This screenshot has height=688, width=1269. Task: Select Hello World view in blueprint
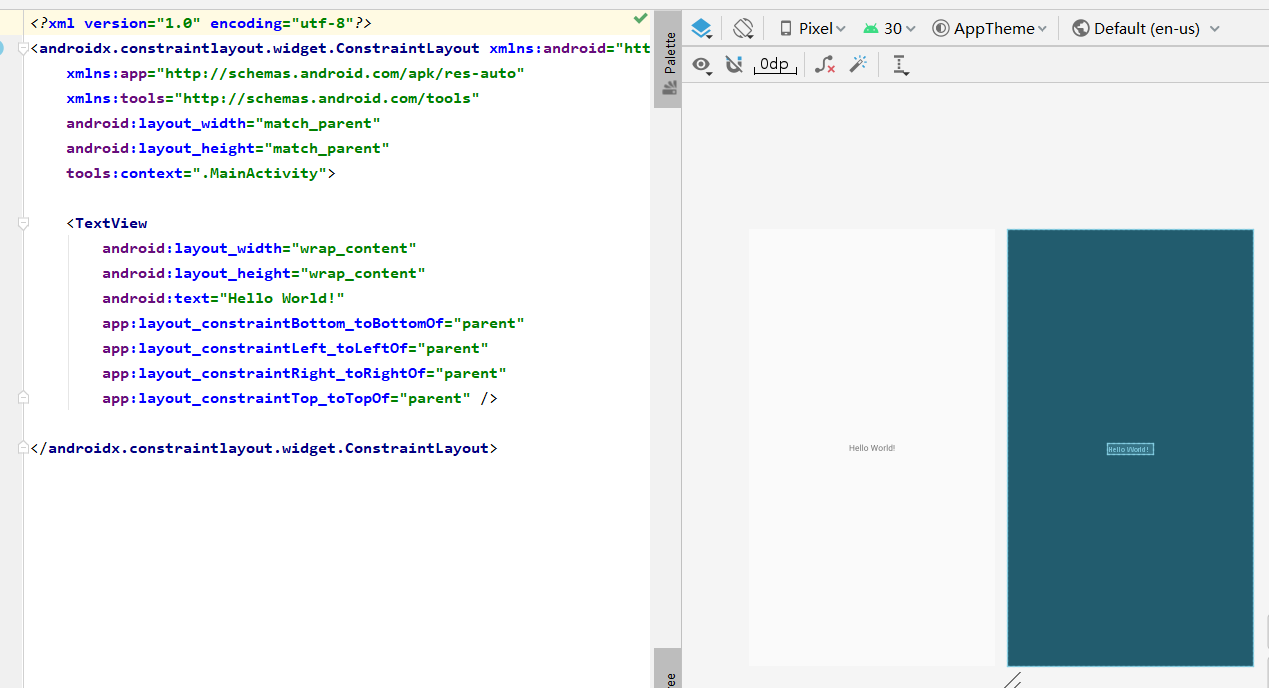1130,449
